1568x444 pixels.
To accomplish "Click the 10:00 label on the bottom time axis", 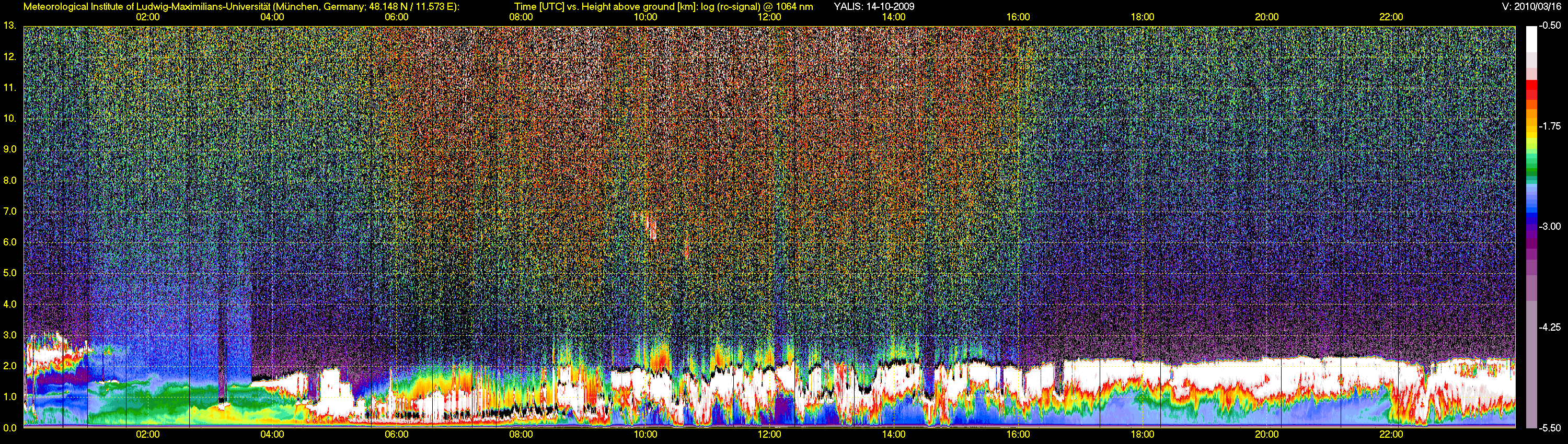I will (x=645, y=434).
